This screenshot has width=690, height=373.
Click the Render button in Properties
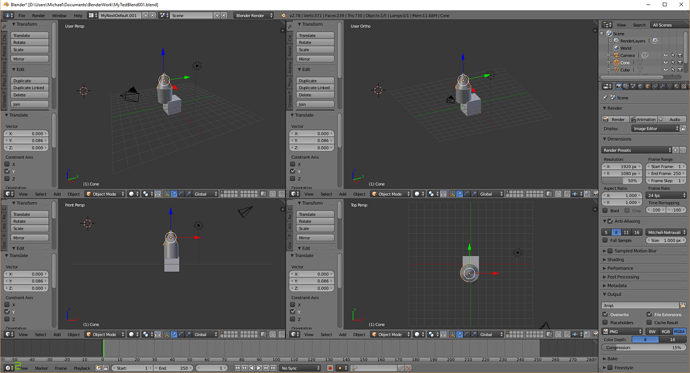coord(615,119)
